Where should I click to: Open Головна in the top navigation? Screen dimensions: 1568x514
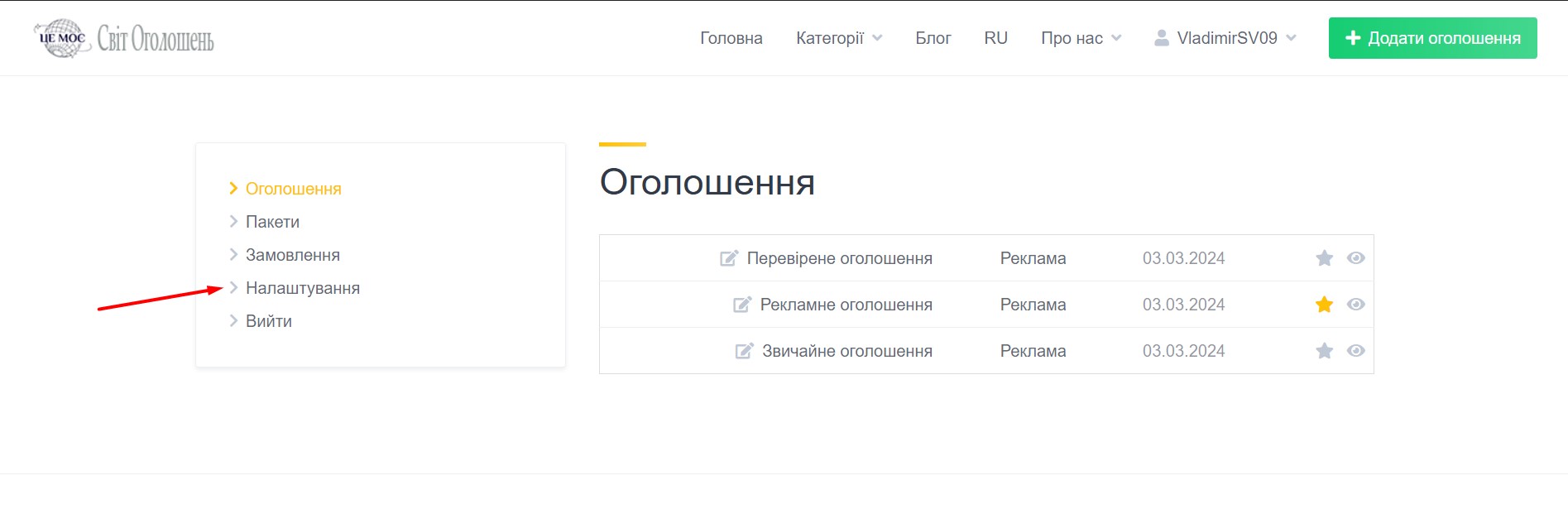pyautogui.click(x=731, y=38)
